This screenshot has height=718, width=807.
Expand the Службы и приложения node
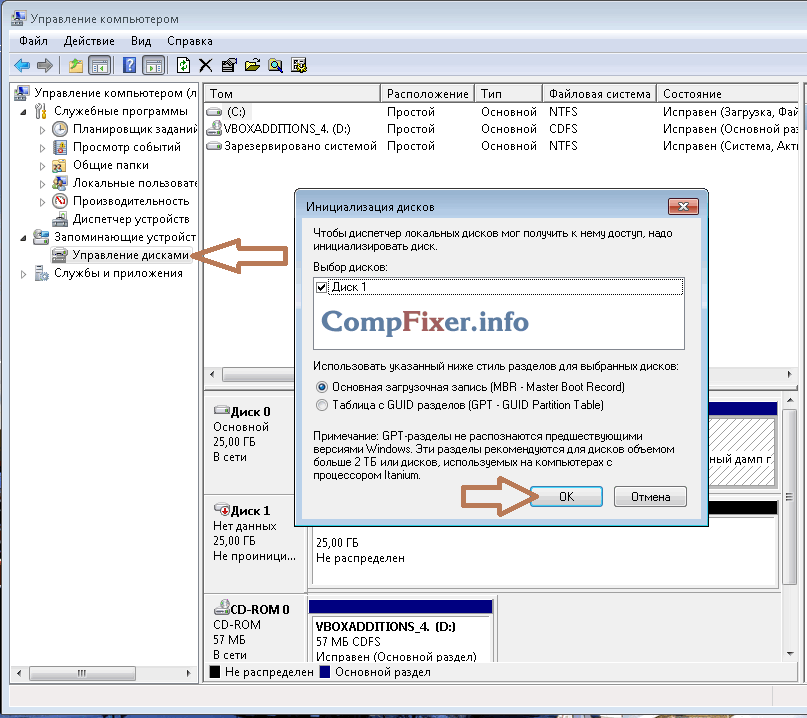tap(23, 274)
